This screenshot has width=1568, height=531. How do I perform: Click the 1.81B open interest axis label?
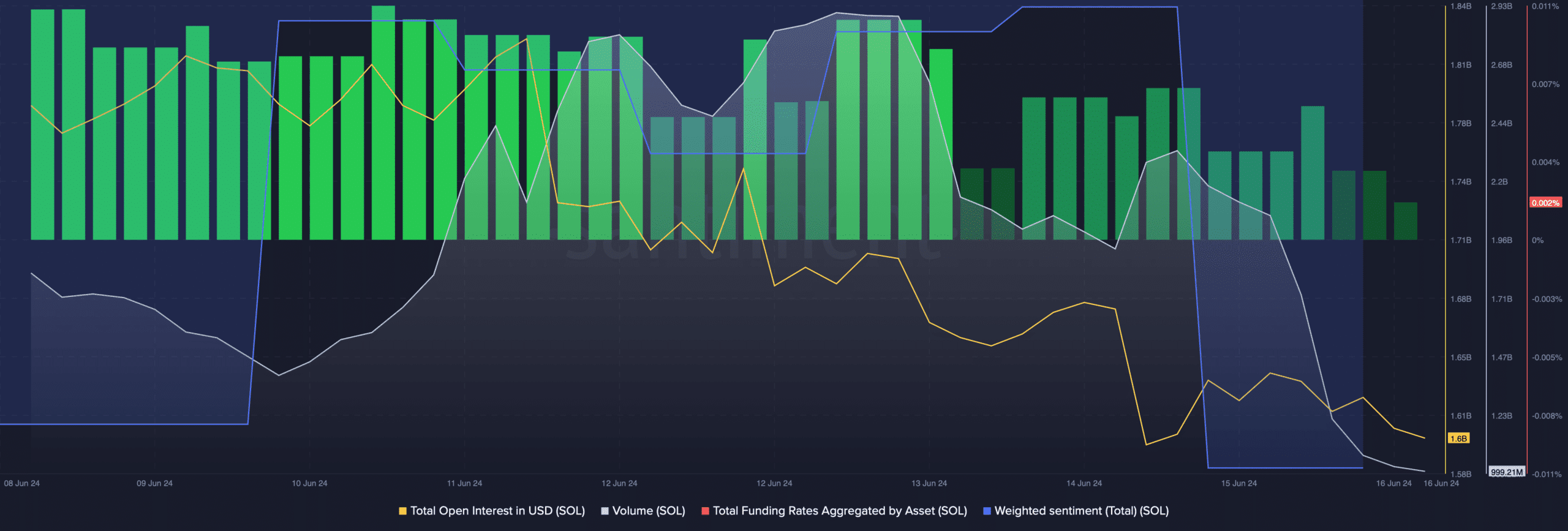1461,65
